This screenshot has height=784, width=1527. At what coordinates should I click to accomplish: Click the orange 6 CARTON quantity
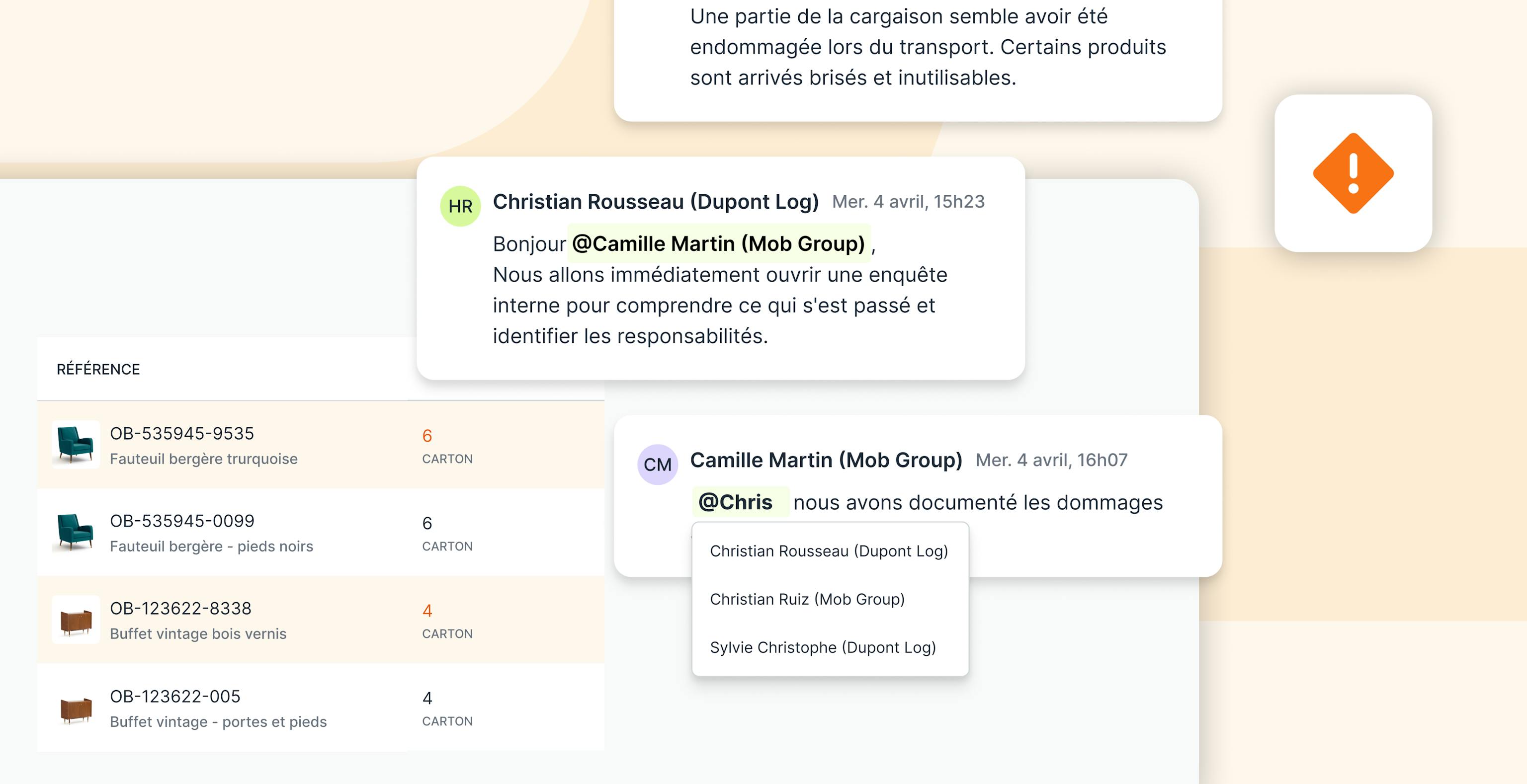click(427, 436)
